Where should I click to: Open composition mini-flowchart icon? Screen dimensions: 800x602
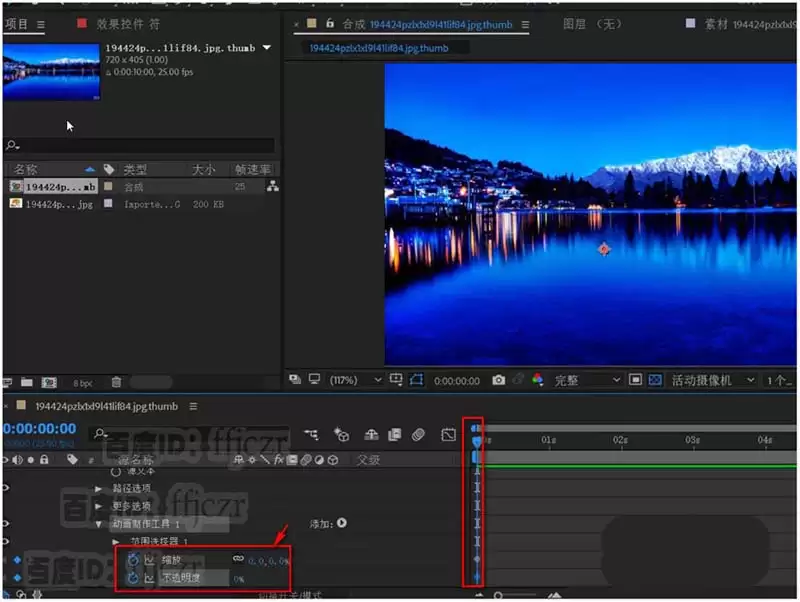pos(311,435)
